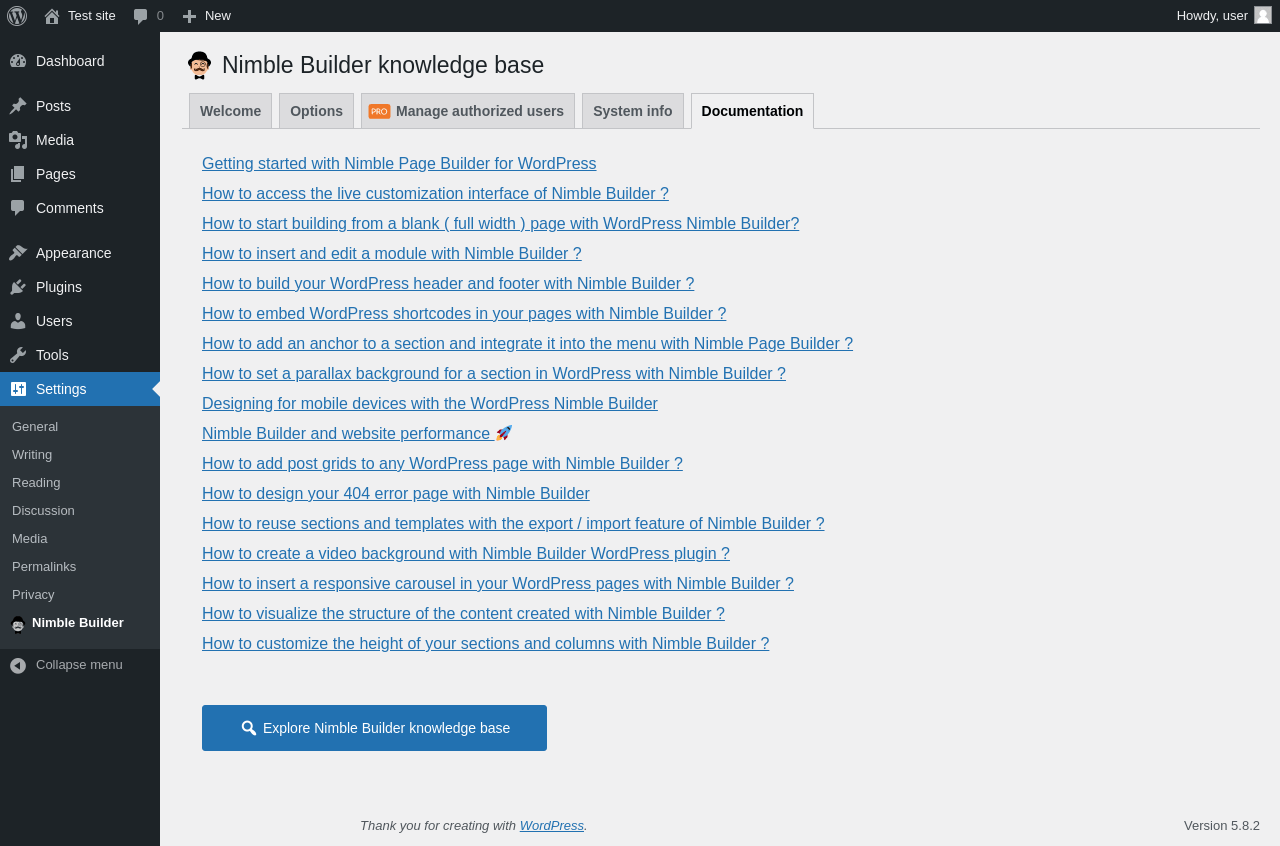The image size is (1280, 846).
Task: Open Permalinks settings submenu
Action: point(44,566)
